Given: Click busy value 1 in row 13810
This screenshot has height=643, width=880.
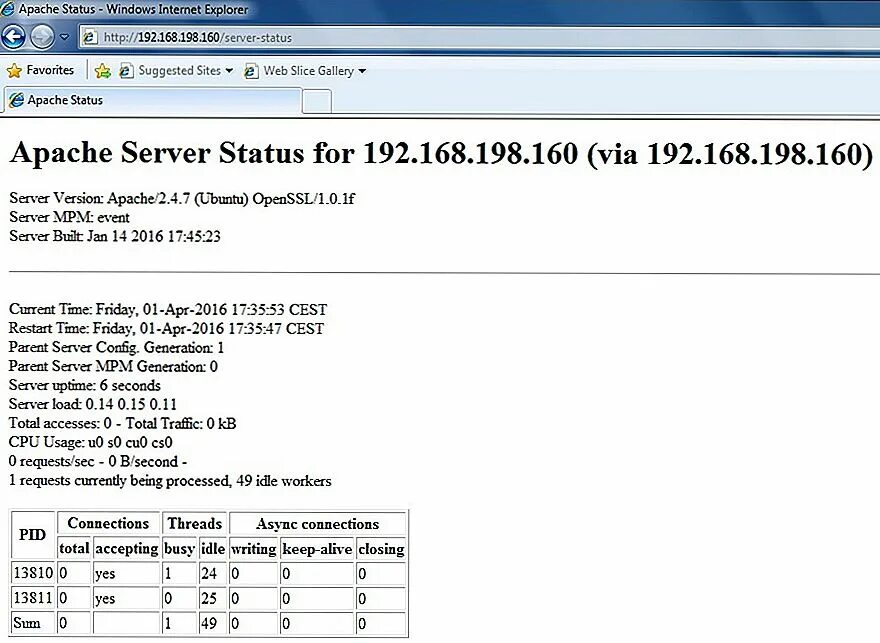Looking at the screenshot, I should [x=179, y=573].
